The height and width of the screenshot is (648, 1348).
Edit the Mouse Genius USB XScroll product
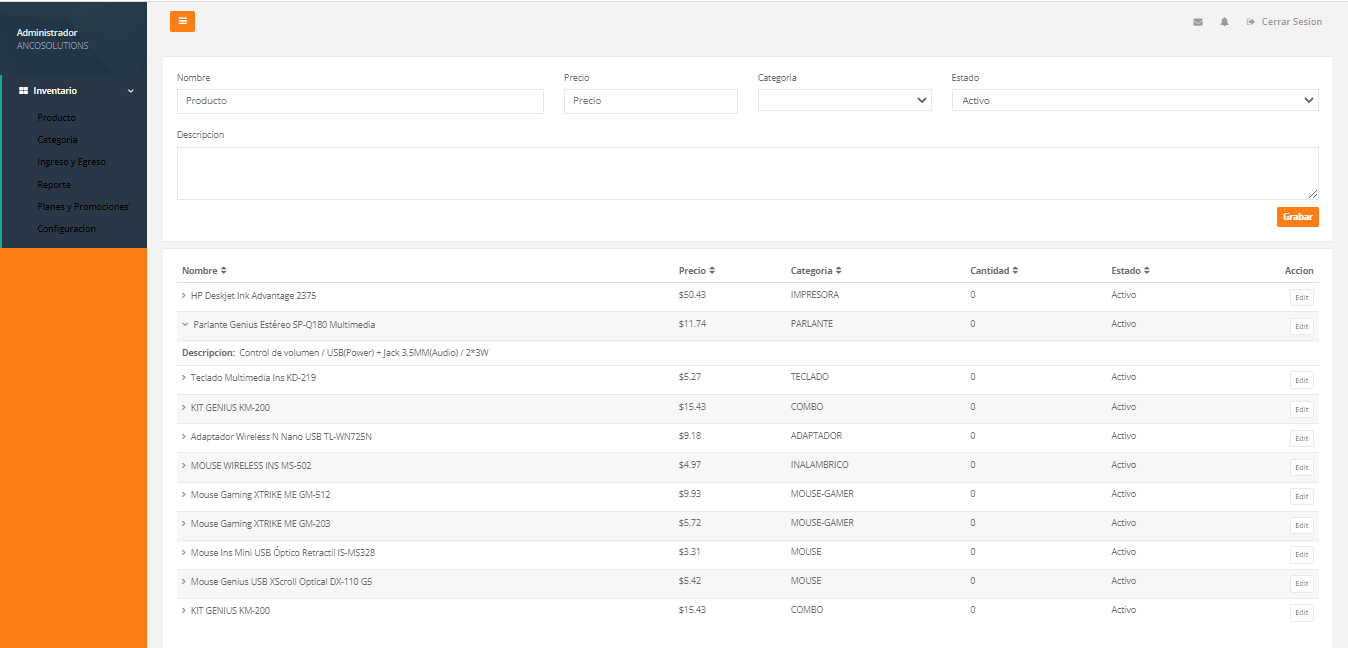click(1301, 583)
